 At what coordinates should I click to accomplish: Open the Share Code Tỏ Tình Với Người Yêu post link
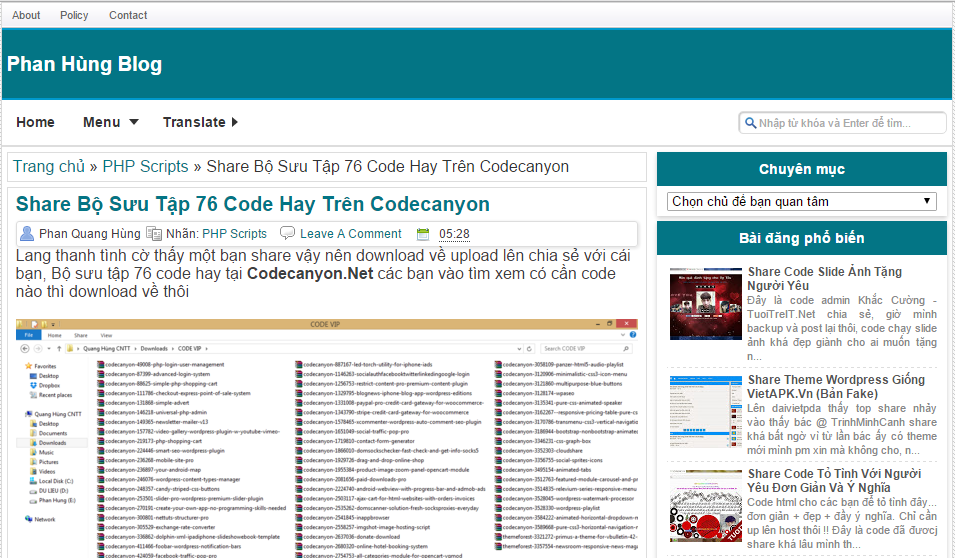(x=834, y=481)
